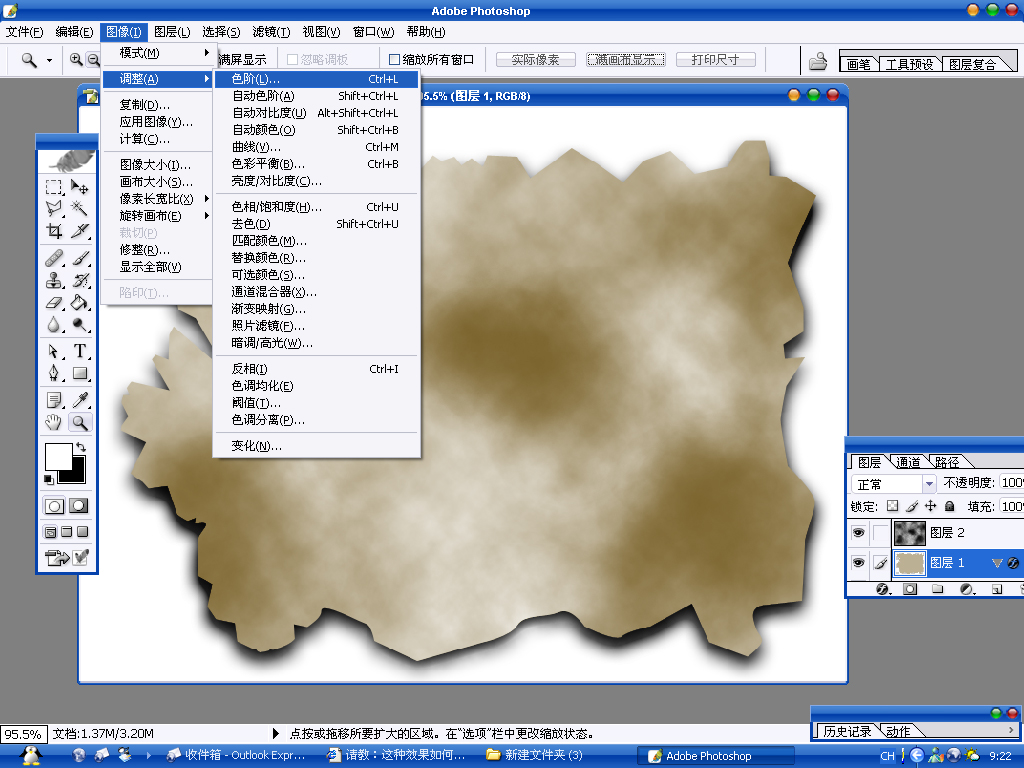Click zoom-in magnifier in options bar
Image resolution: width=1024 pixels, height=768 pixels.
pyautogui.click(x=76, y=59)
